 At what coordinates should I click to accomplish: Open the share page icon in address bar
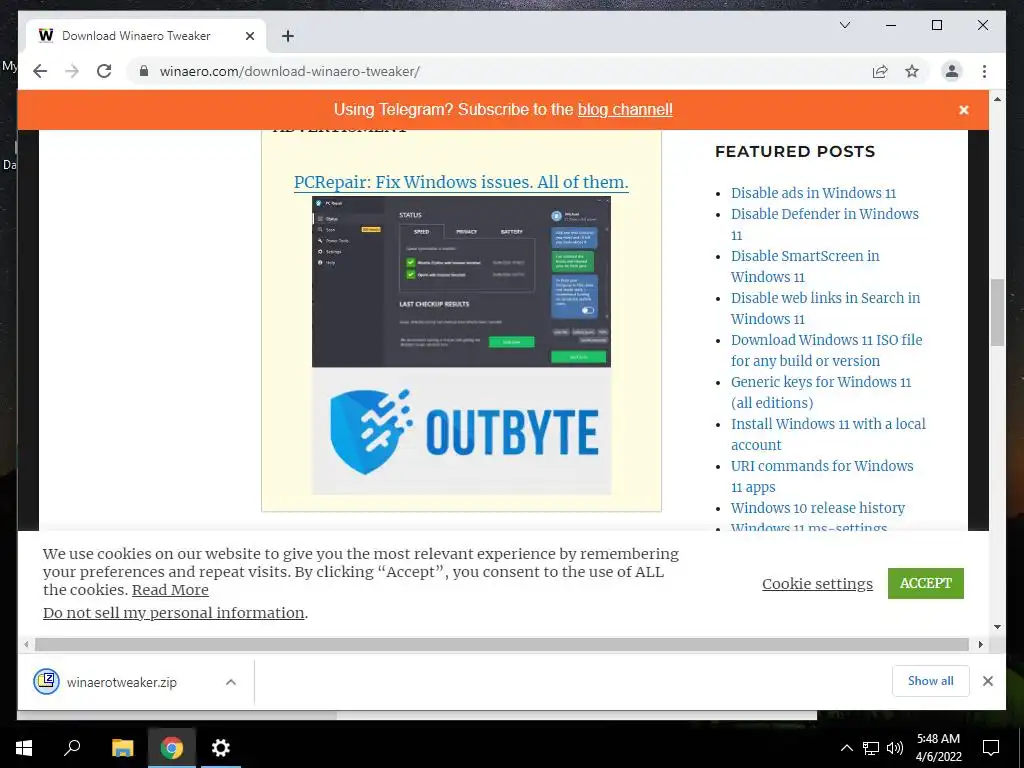pos(880,71)
